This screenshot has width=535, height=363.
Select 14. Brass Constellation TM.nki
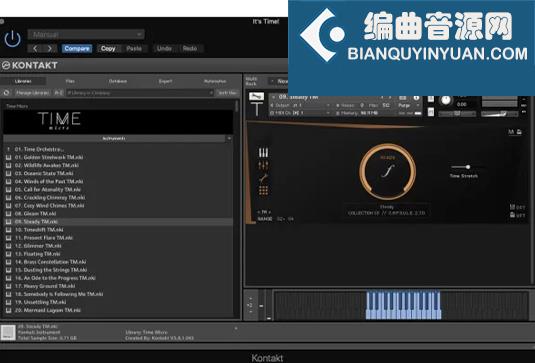(50, 262)
